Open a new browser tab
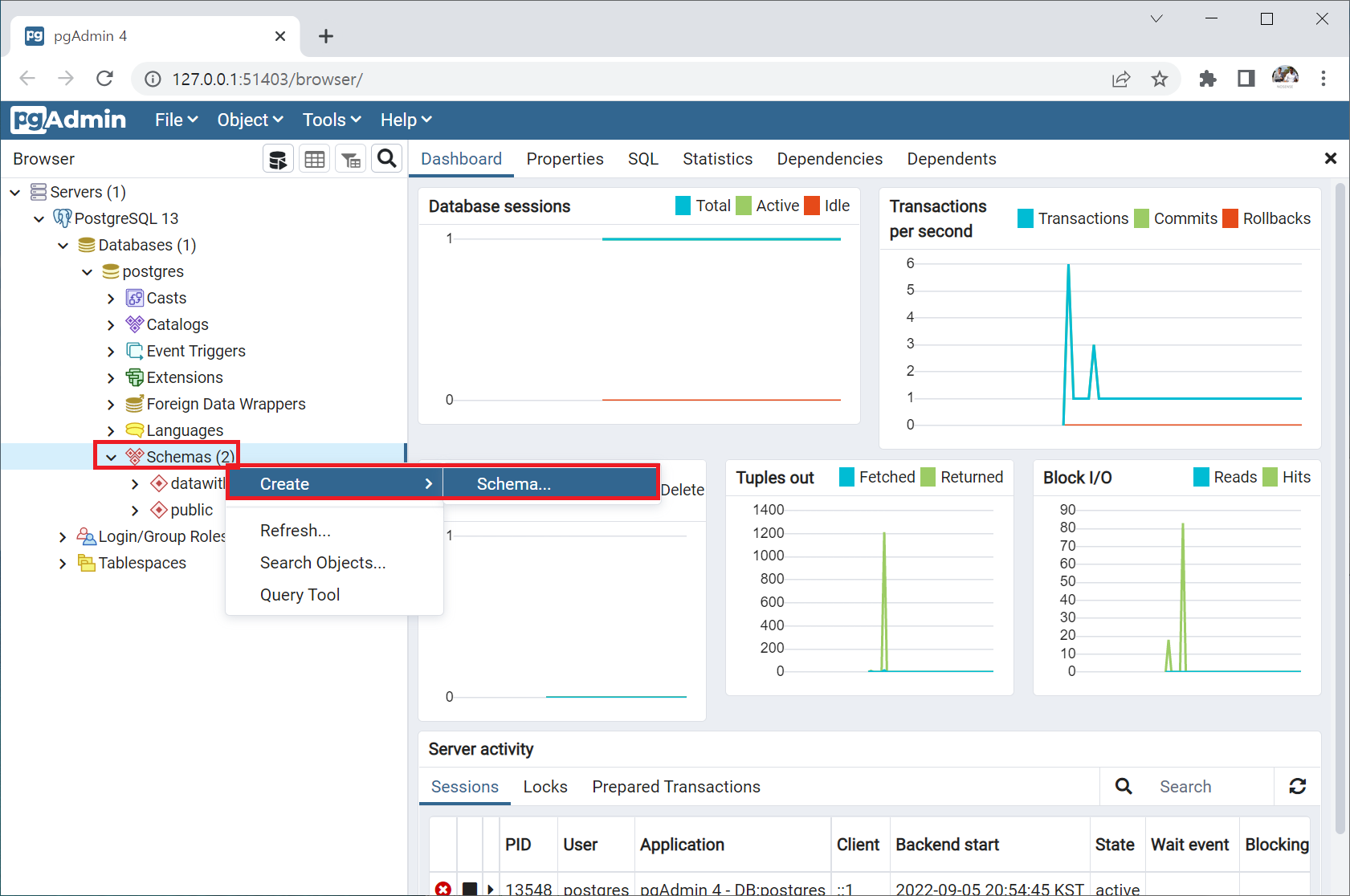 326,36
